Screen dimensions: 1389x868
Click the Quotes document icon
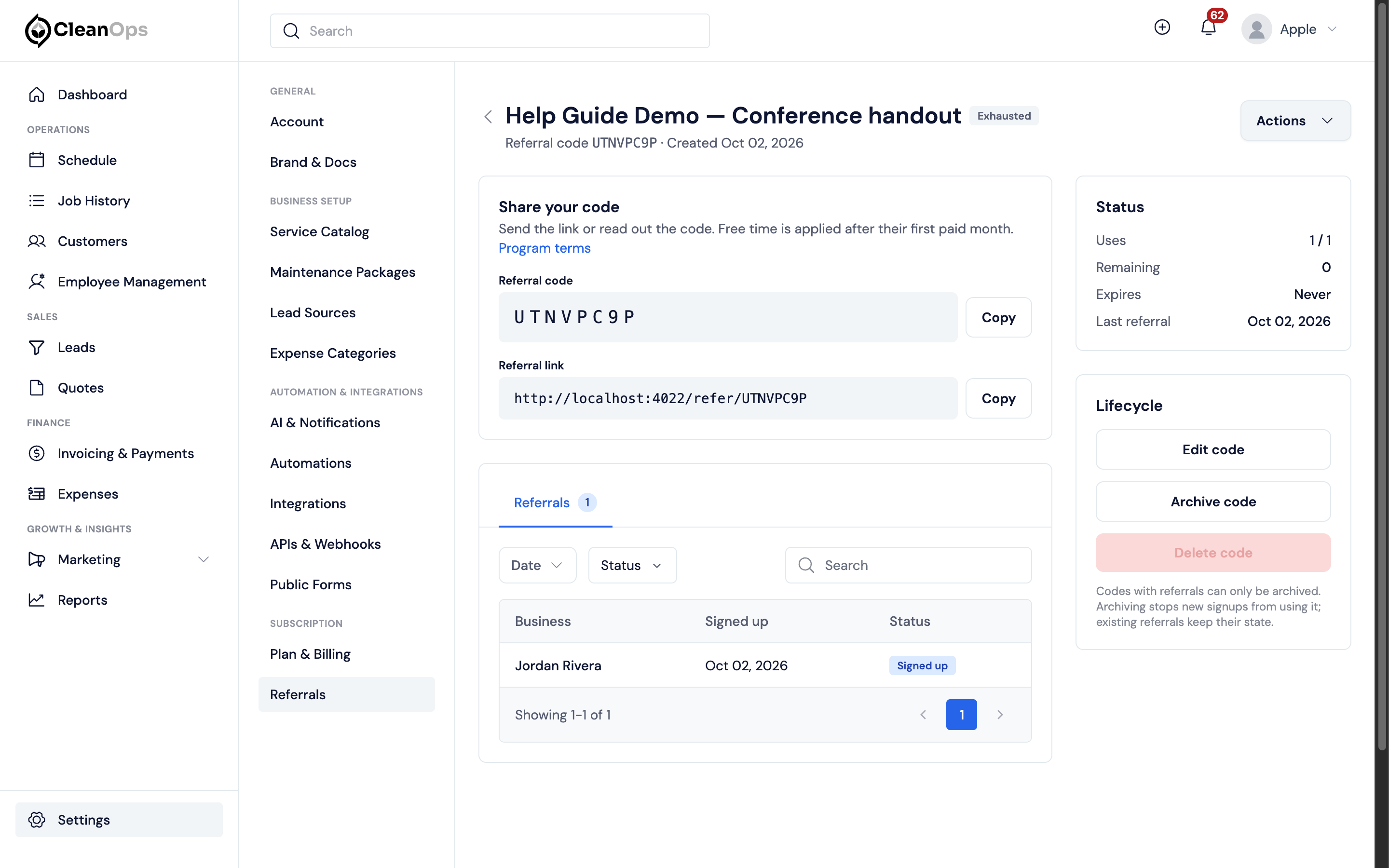pos(37,388)
